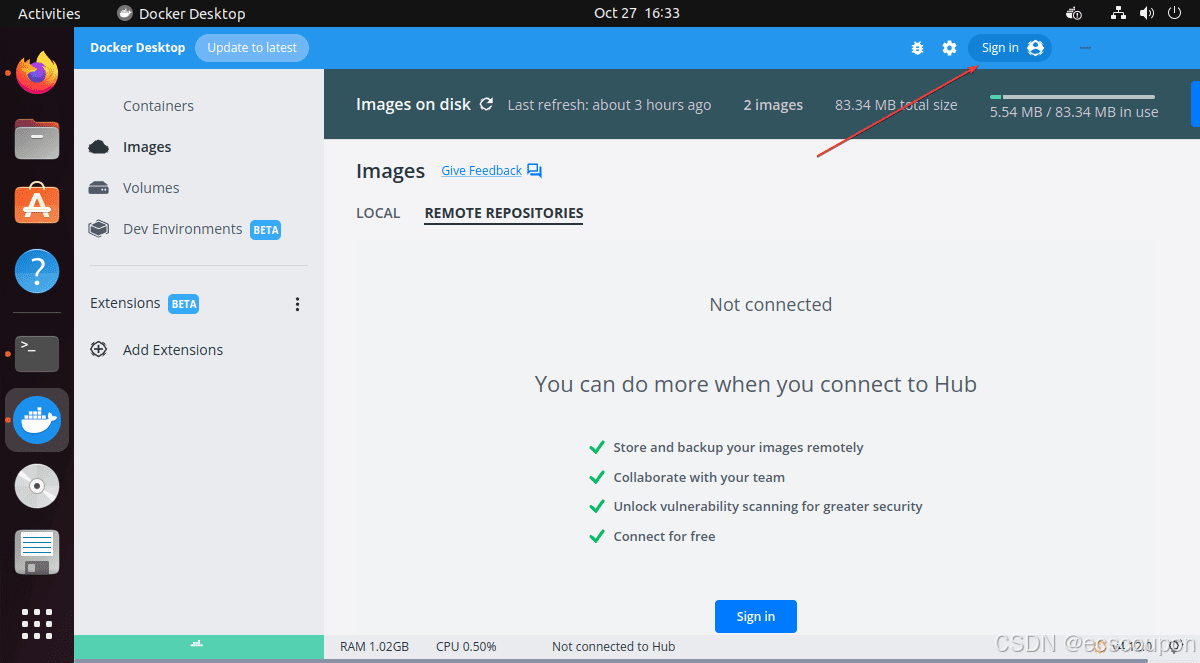Select the REMOTE REPOSITORIES tab

click(x=504, y=213)
